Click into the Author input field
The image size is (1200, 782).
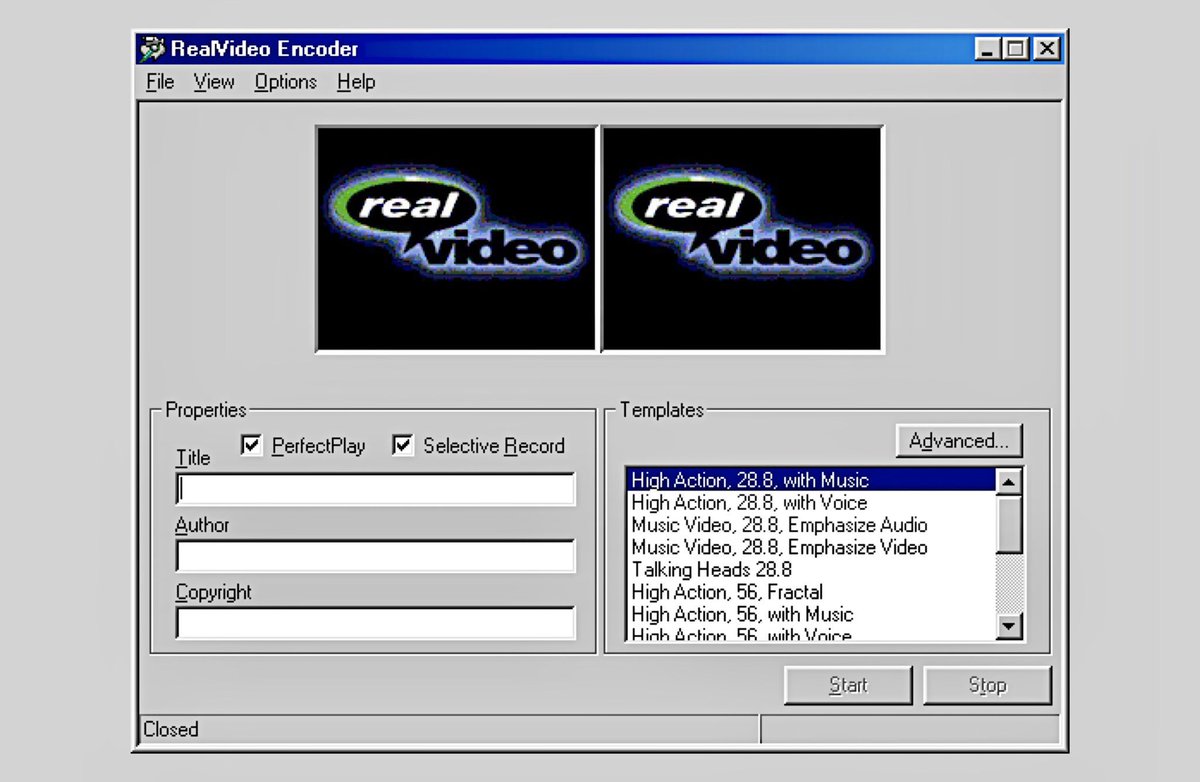click(x=375, y=556)
